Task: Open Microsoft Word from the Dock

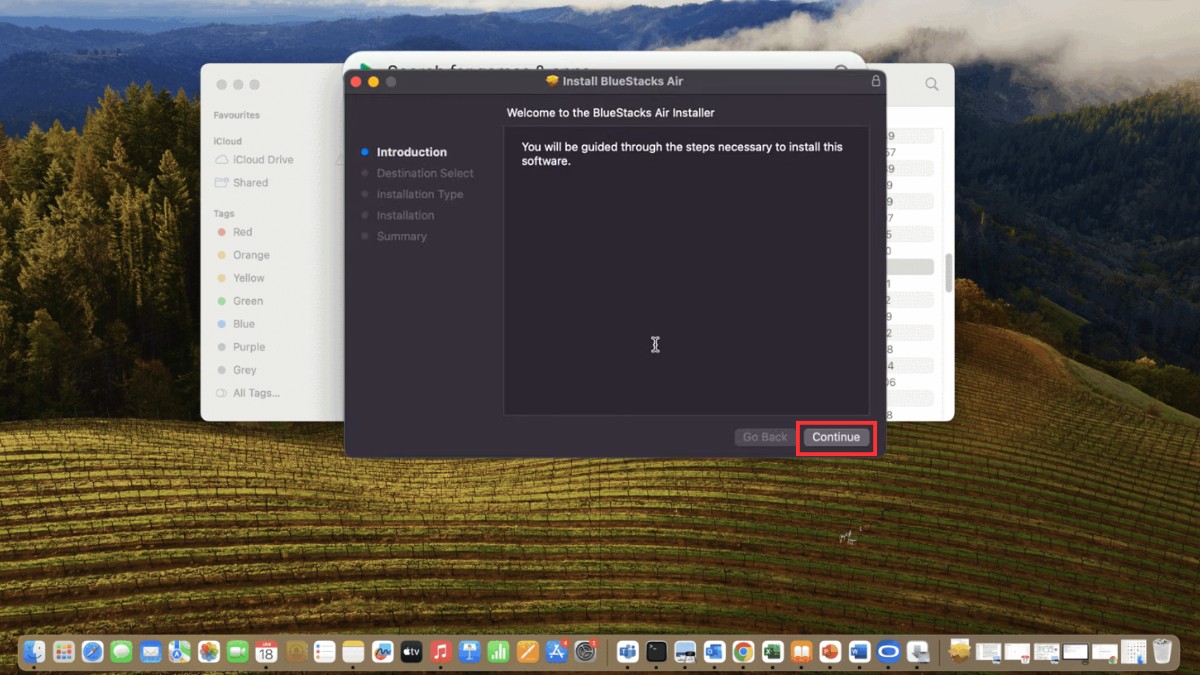Action: point(859,652)
